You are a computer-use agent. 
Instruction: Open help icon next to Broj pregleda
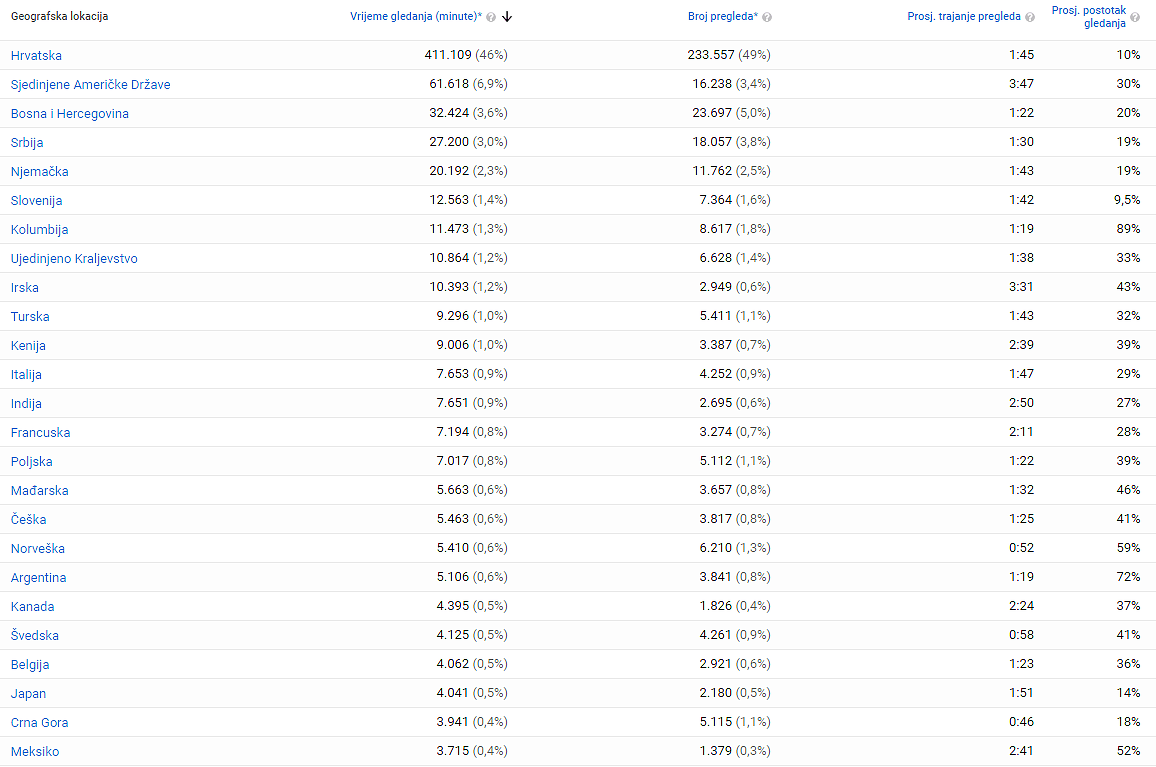[x=767, y=17]
